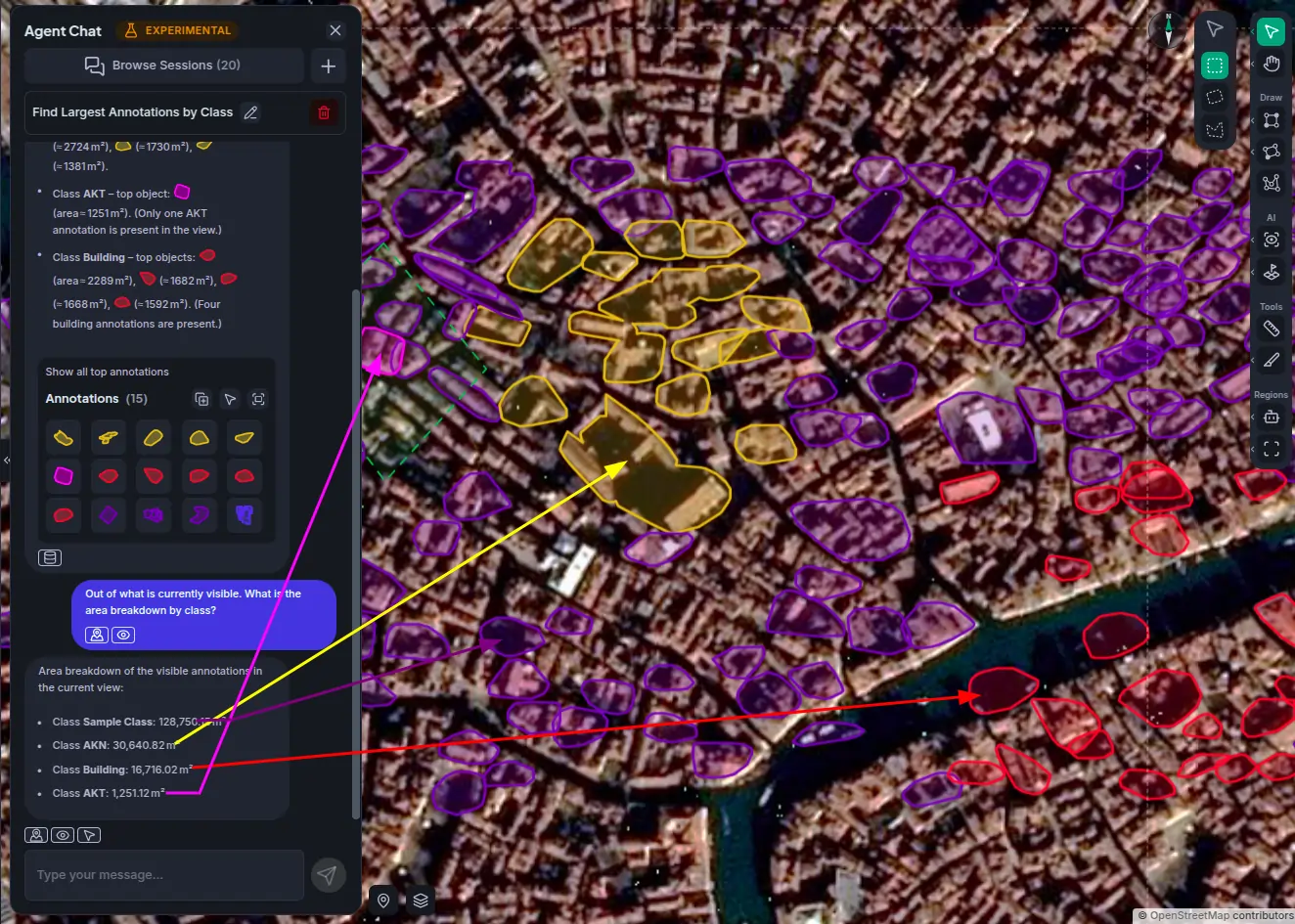Send message with paper plane button
1295x924 pixels.
click(328, 875)
